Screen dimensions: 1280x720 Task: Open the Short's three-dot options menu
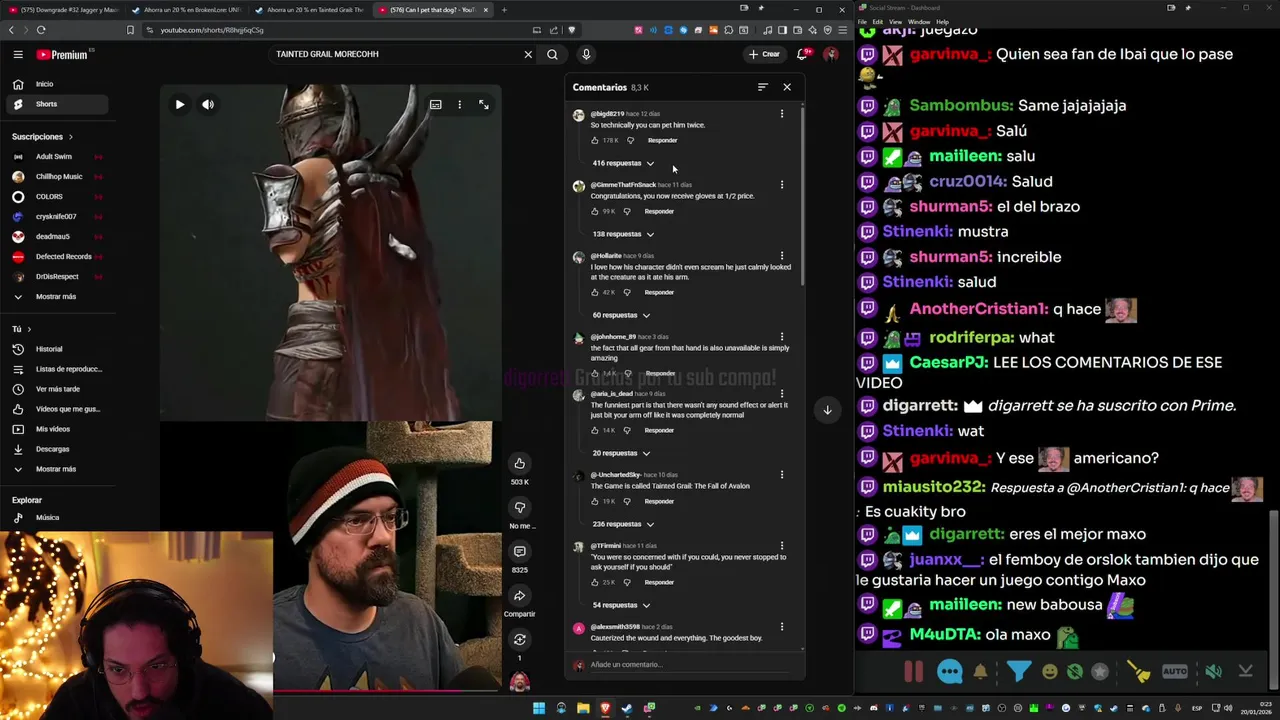(460, 104)
